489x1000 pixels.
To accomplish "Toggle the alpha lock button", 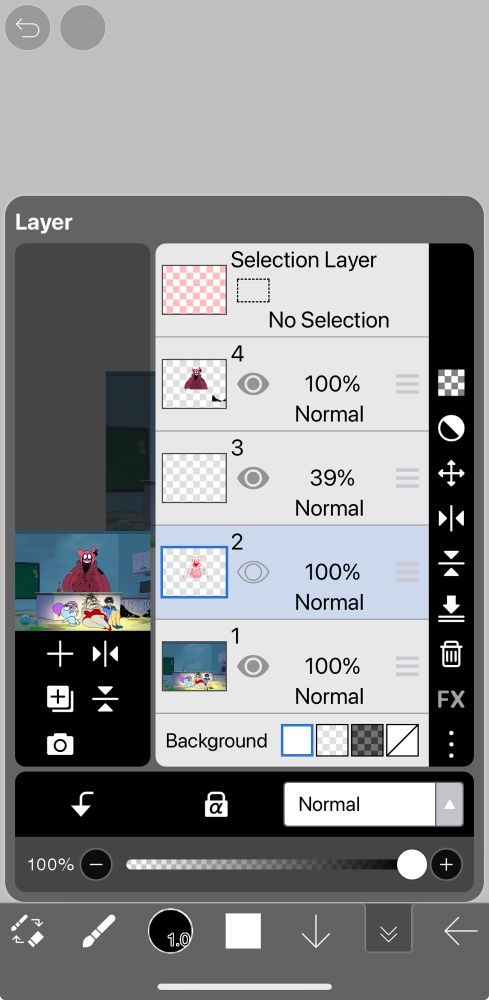I will tap(216, 805).
